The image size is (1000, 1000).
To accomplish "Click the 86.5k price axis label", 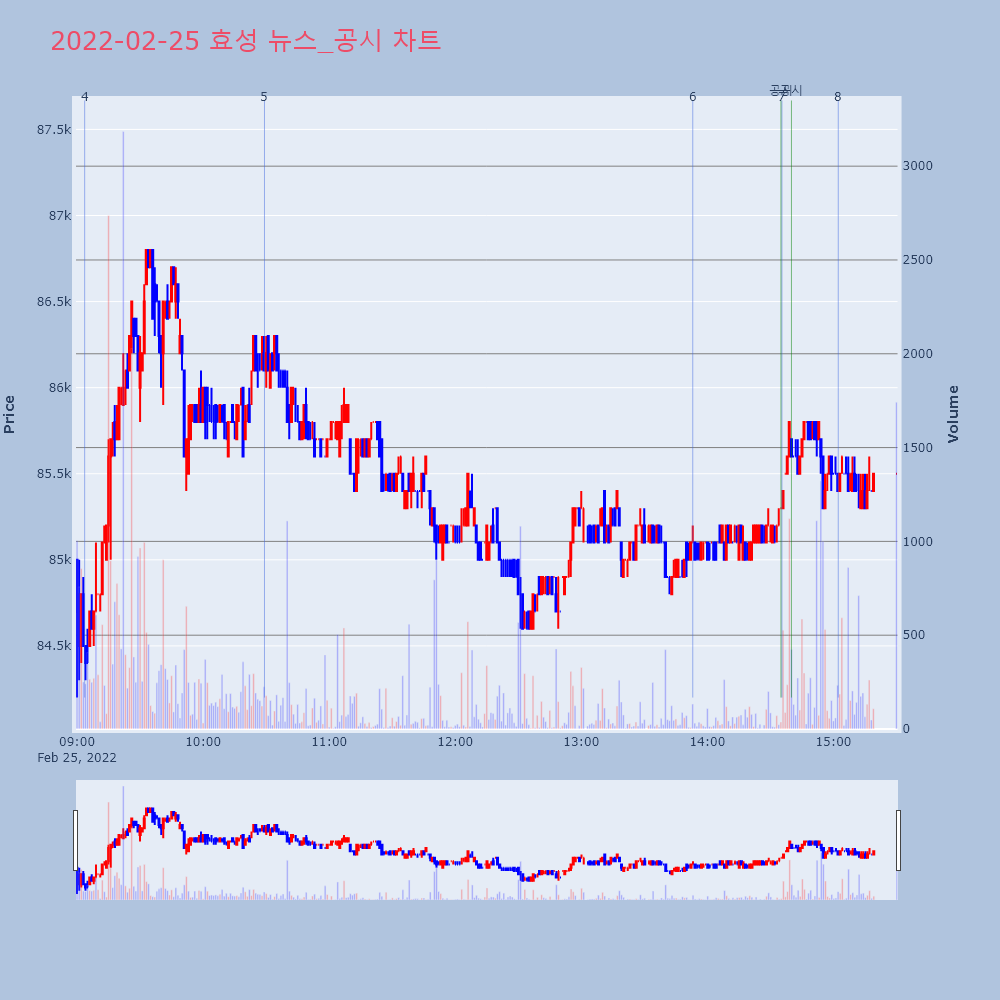I will [x=54, y=302].
